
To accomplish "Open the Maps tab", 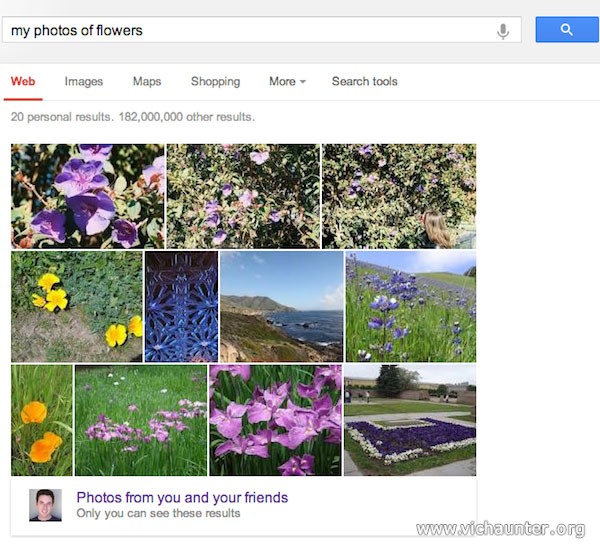I will tap(147, 81).
